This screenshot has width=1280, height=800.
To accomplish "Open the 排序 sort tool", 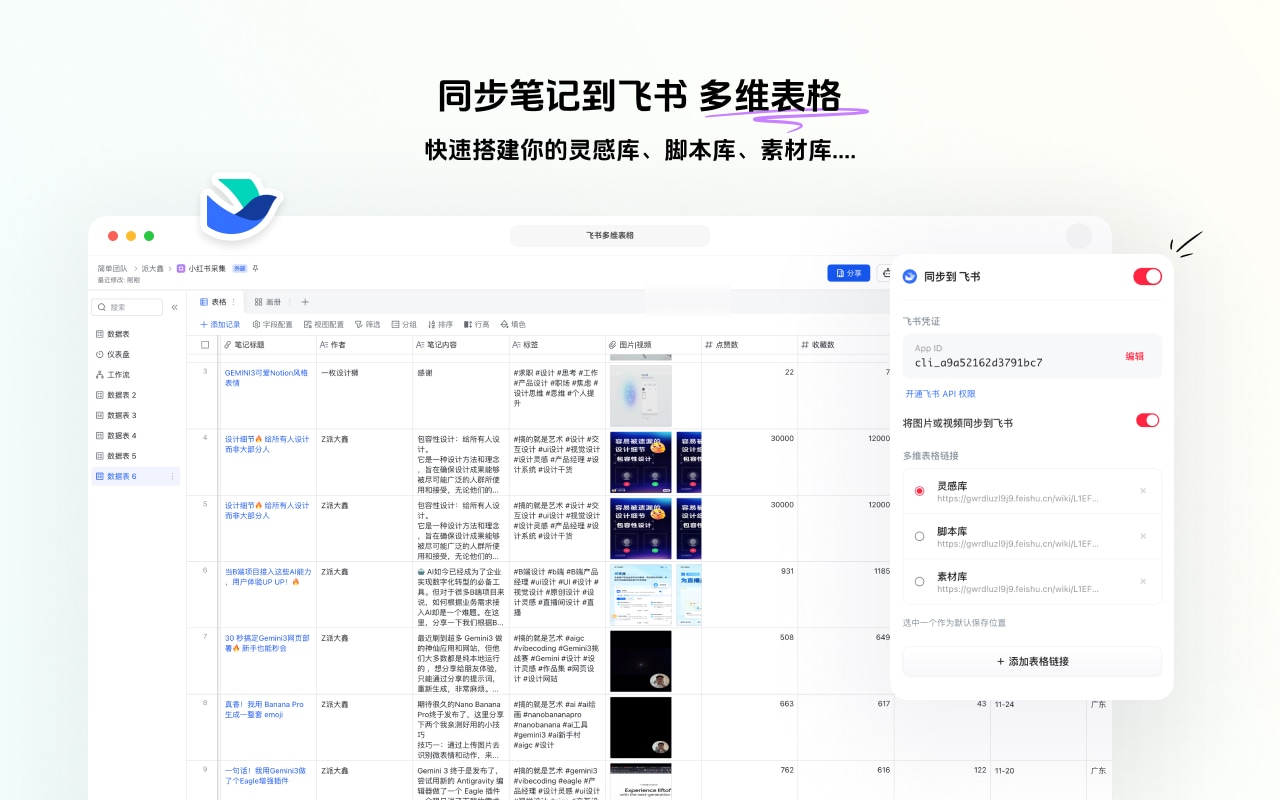I will point(440,324).
